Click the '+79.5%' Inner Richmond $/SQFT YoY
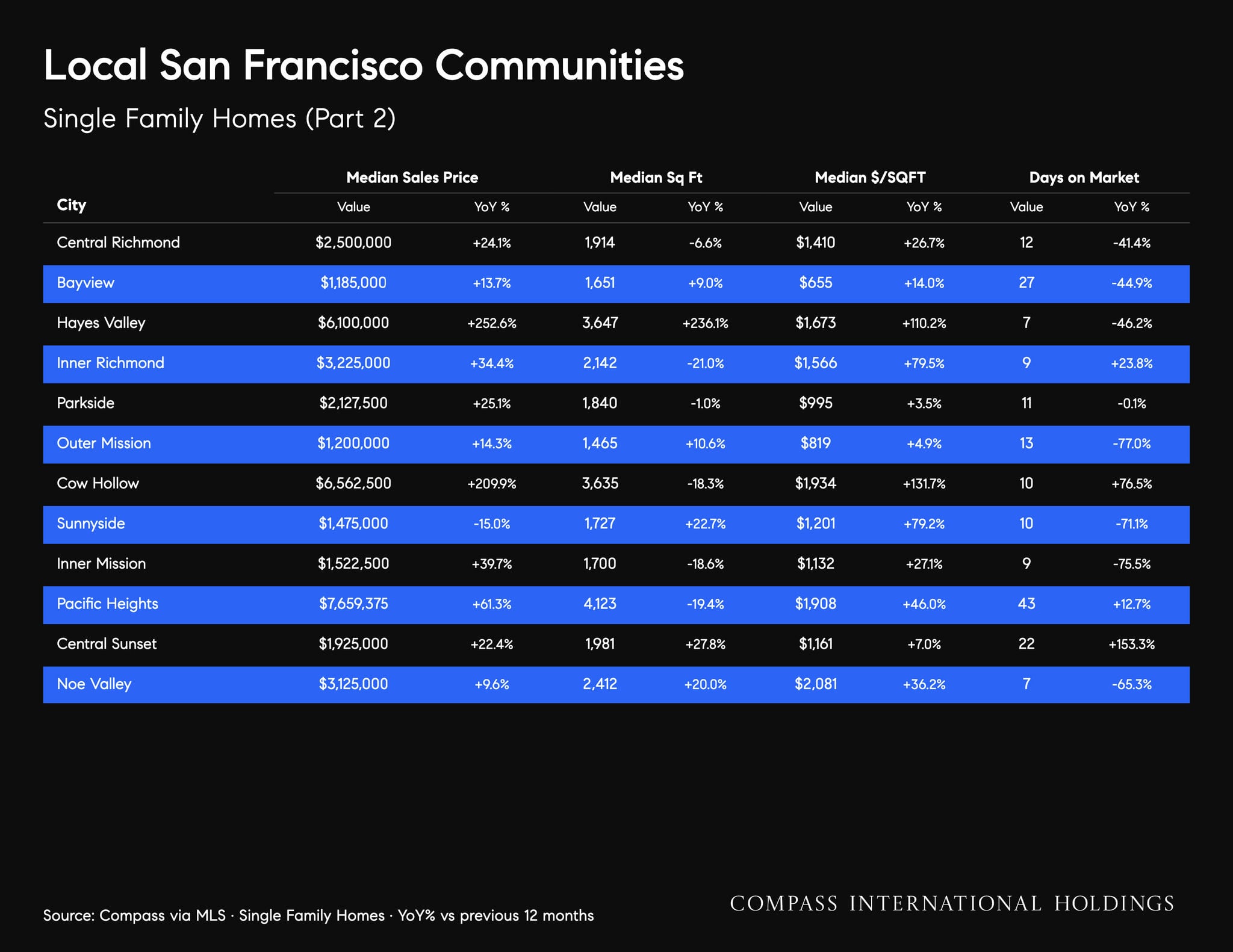 (924, 363)
